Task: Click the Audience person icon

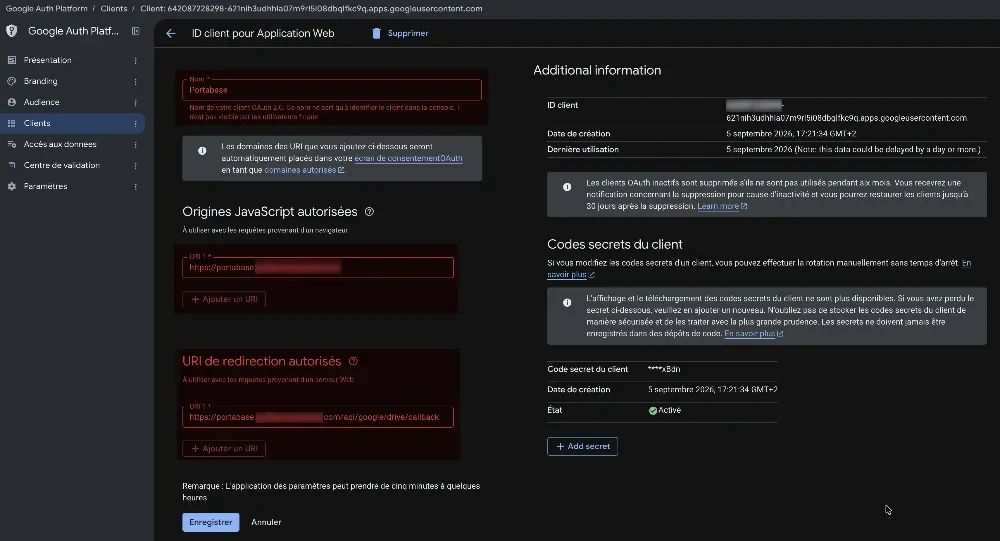Action: tap(11, 102)
